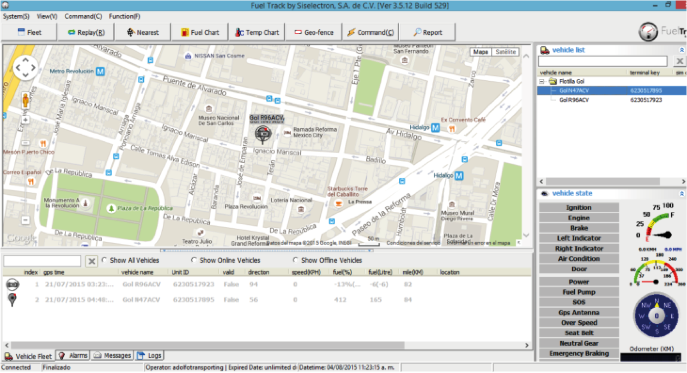Select Show Online Vehicles option

[x=194, y=260]
